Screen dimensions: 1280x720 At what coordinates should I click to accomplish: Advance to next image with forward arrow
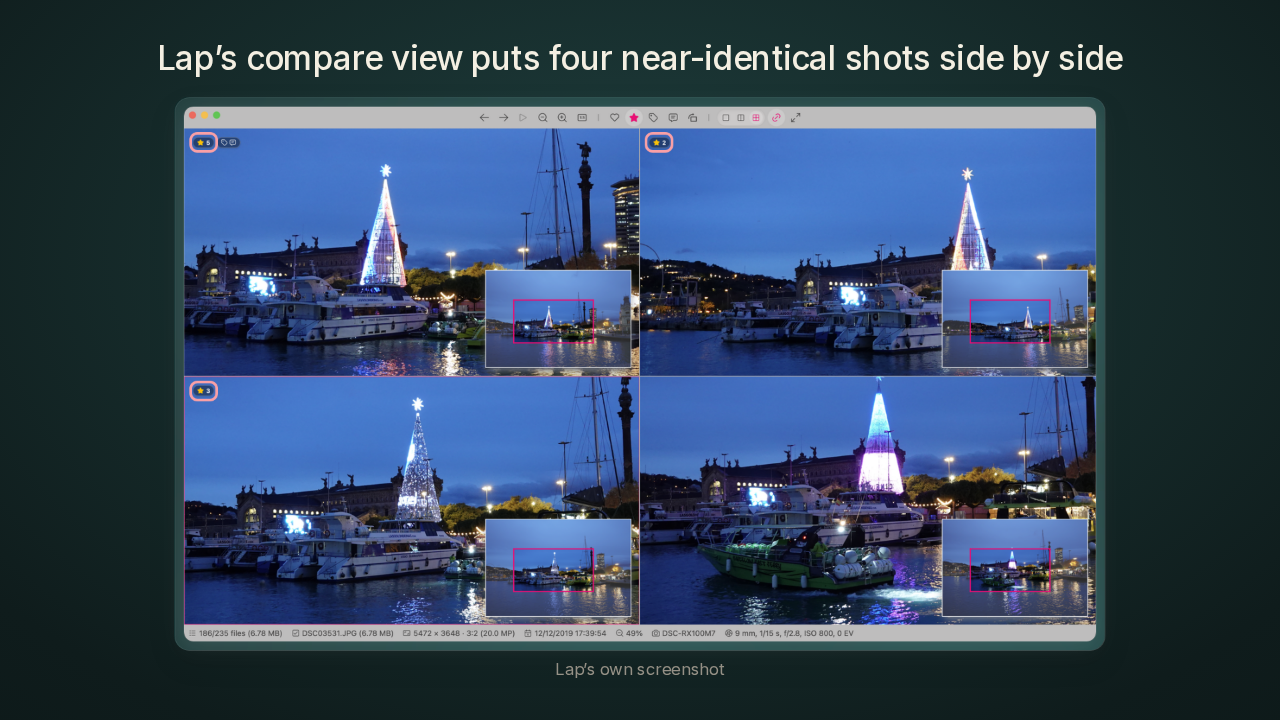point(504,117)
